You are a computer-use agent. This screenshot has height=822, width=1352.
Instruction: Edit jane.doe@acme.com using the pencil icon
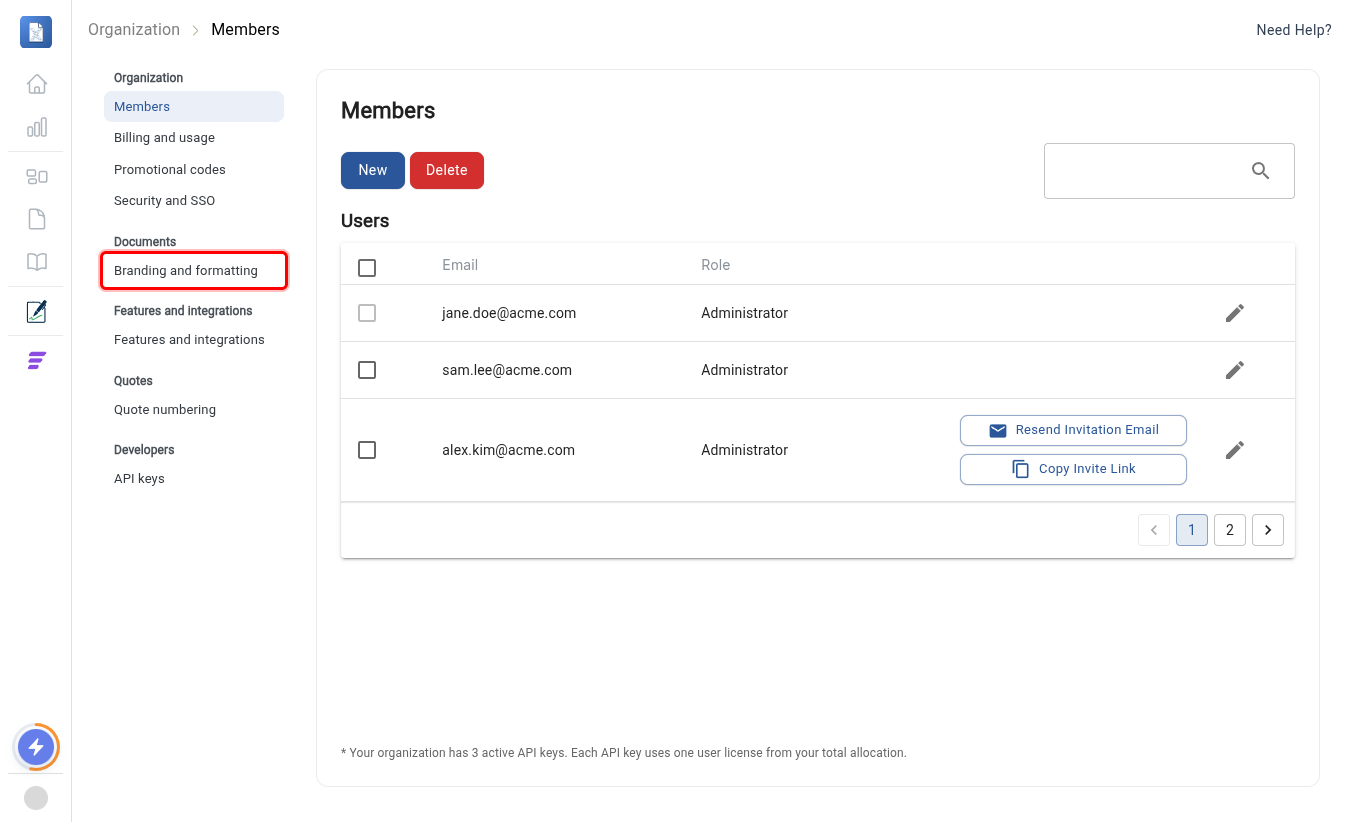pos(1235,313)
